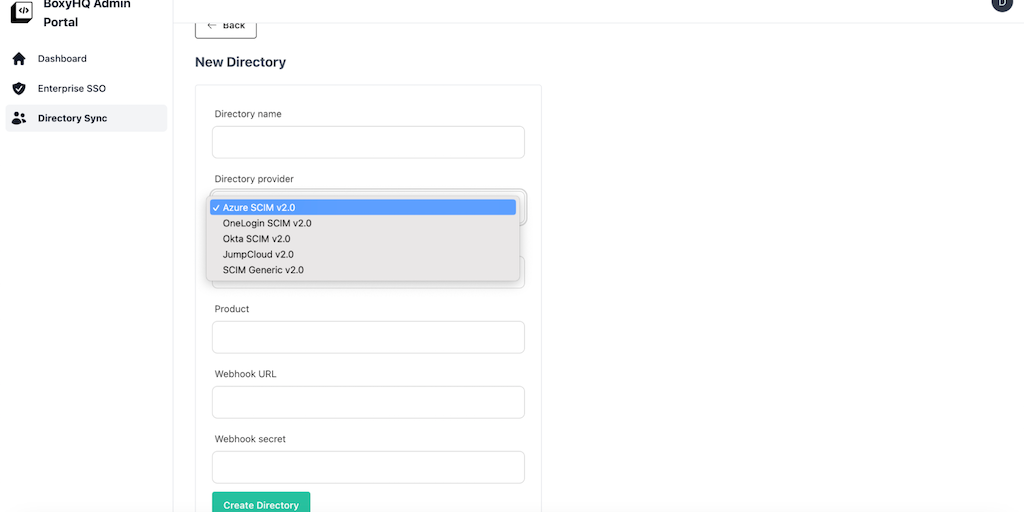Click the Webhook secret field

click(368, 467)
